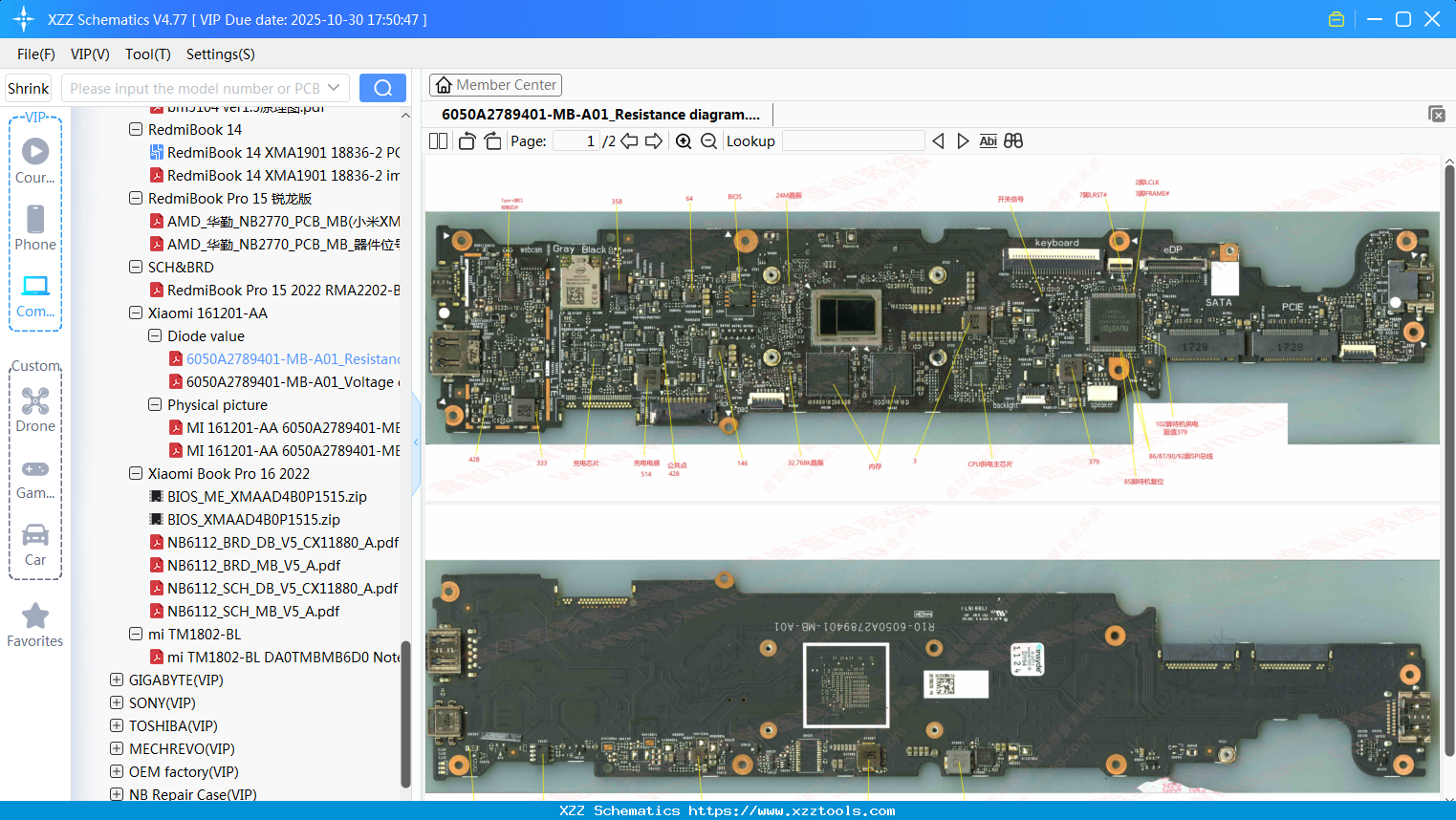Image resolution: width=1456 pixels, height=820 pixels.
Task: Open NB6112_SCH_DB_V5_CX11880_A.pdf
Action: [x=273, y=588]
